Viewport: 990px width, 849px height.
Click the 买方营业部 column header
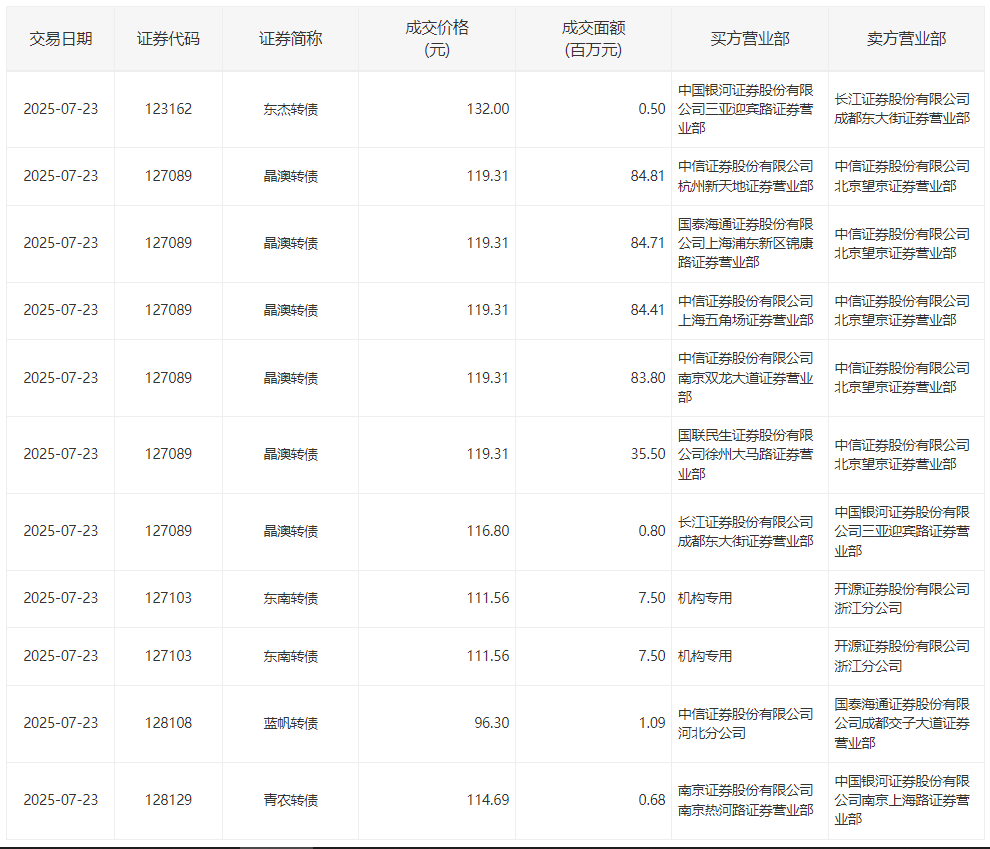[750, 39]
